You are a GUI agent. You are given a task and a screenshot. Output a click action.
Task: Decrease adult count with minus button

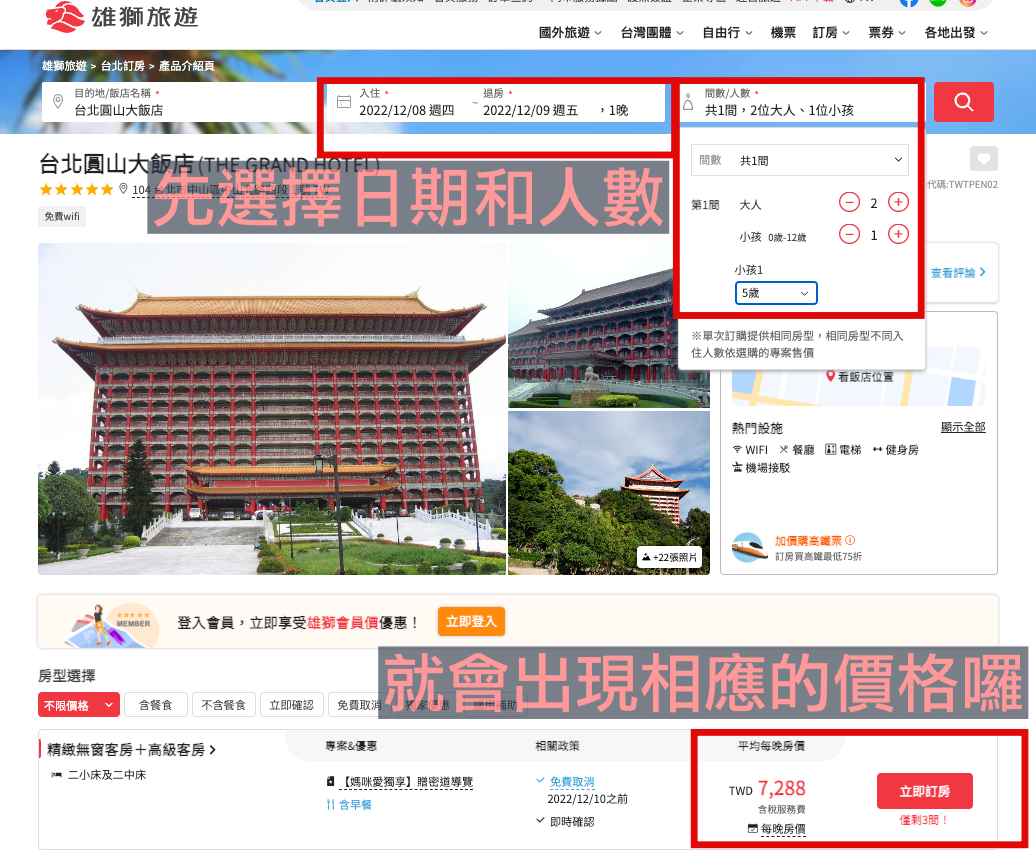(x=849, y=203)
